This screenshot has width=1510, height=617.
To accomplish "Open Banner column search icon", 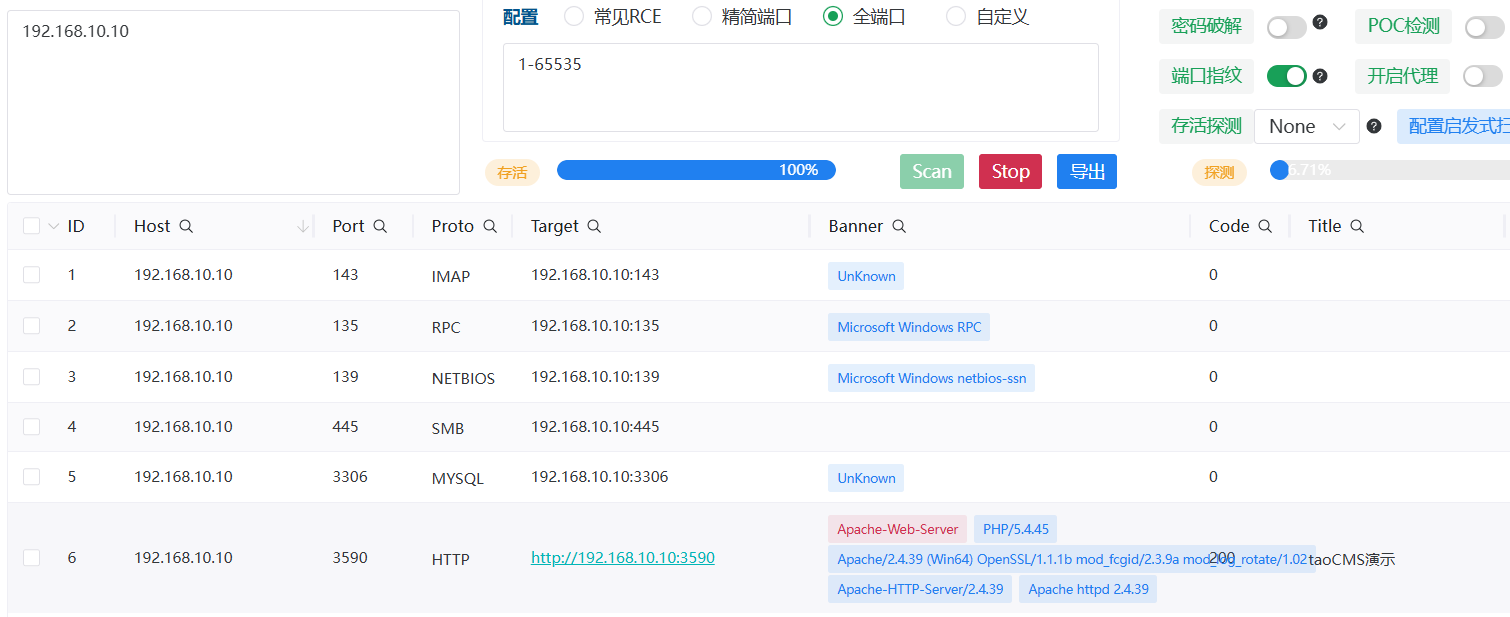I will 899,227.
